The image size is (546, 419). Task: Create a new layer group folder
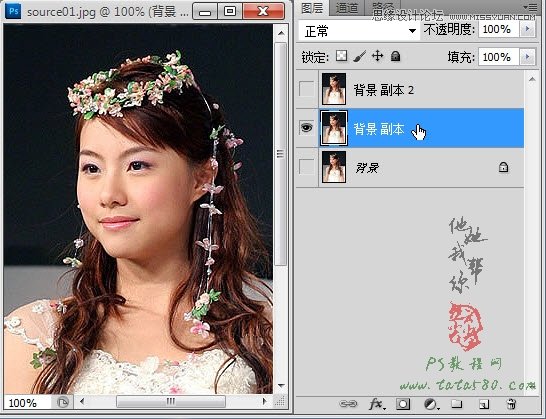coord(457,404)
